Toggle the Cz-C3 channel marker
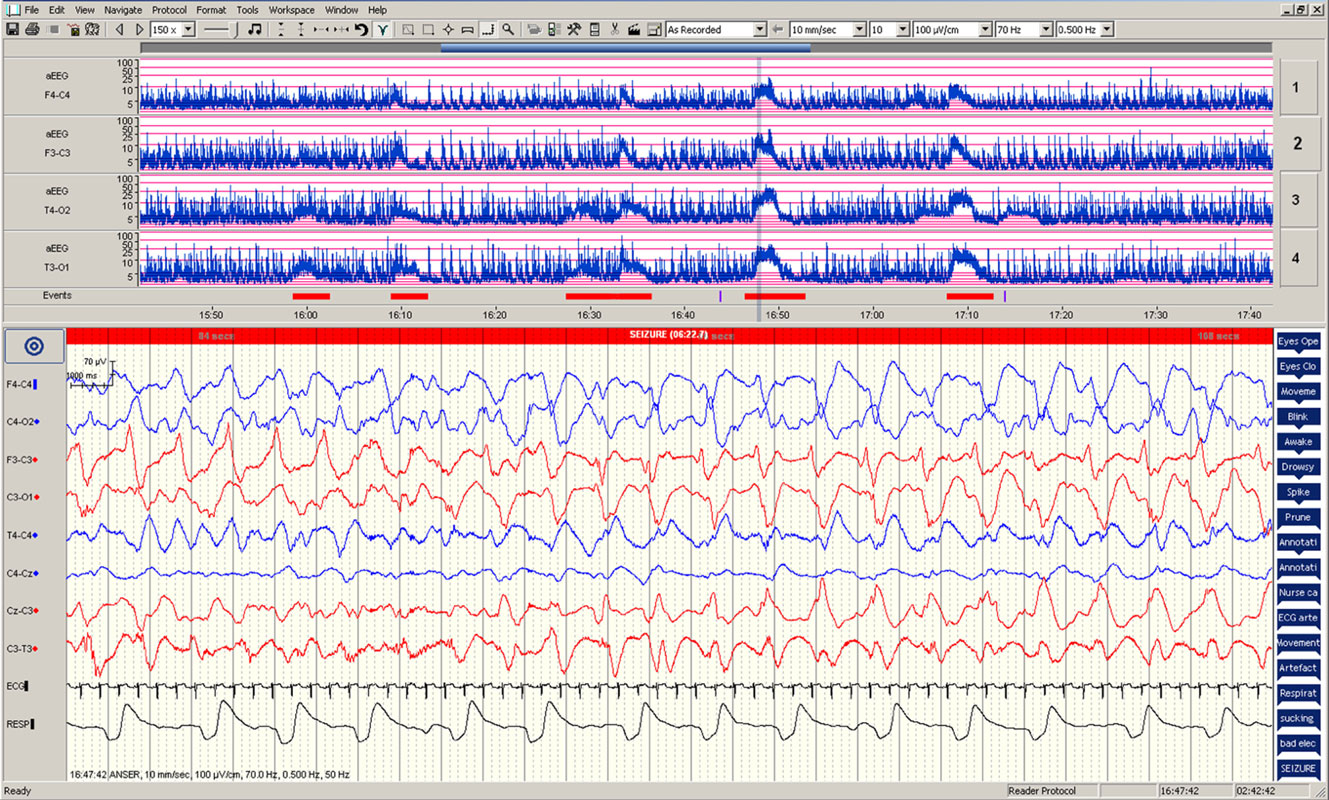The image size is (1329, 800). point(37,610)
